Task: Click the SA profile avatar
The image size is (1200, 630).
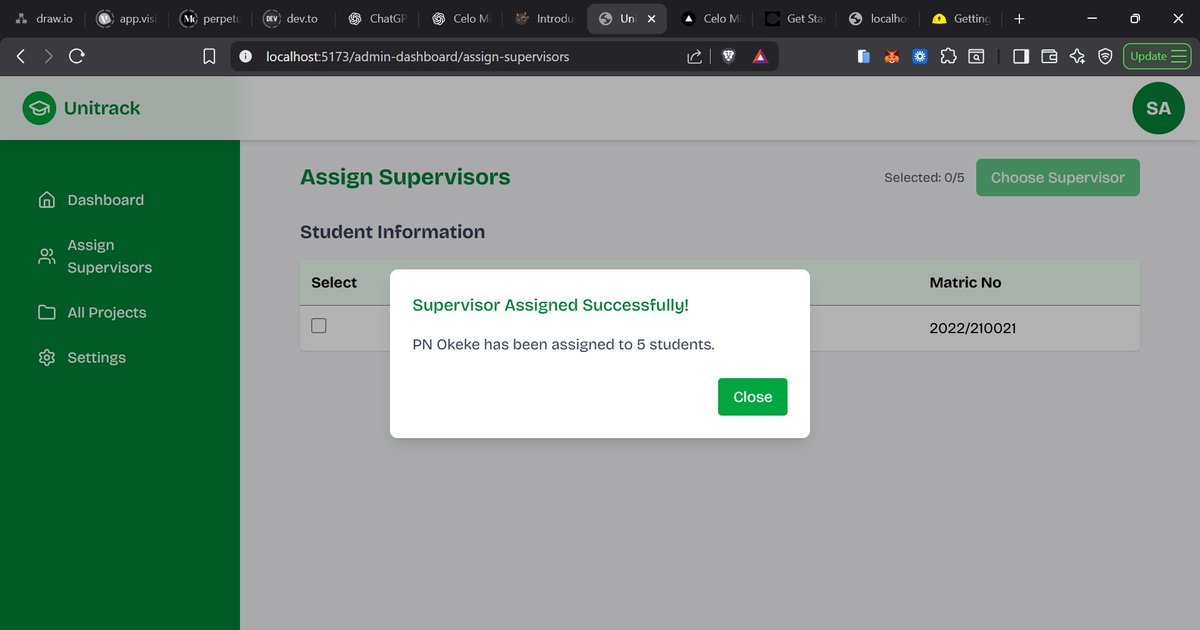Action: click(x=1158, y=107)
